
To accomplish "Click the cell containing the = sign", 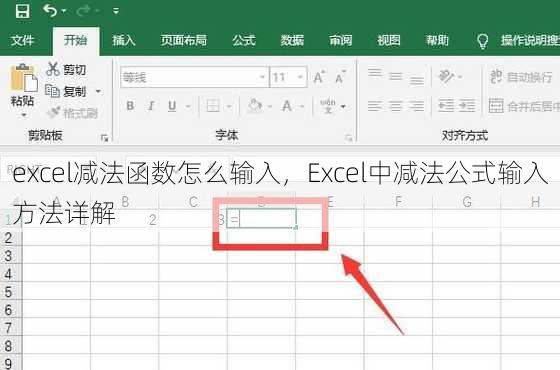I will 261,219.
